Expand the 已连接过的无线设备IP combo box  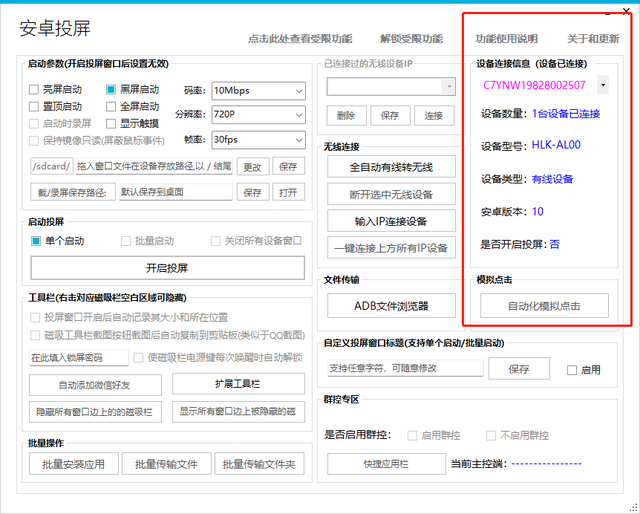[391, 87]
